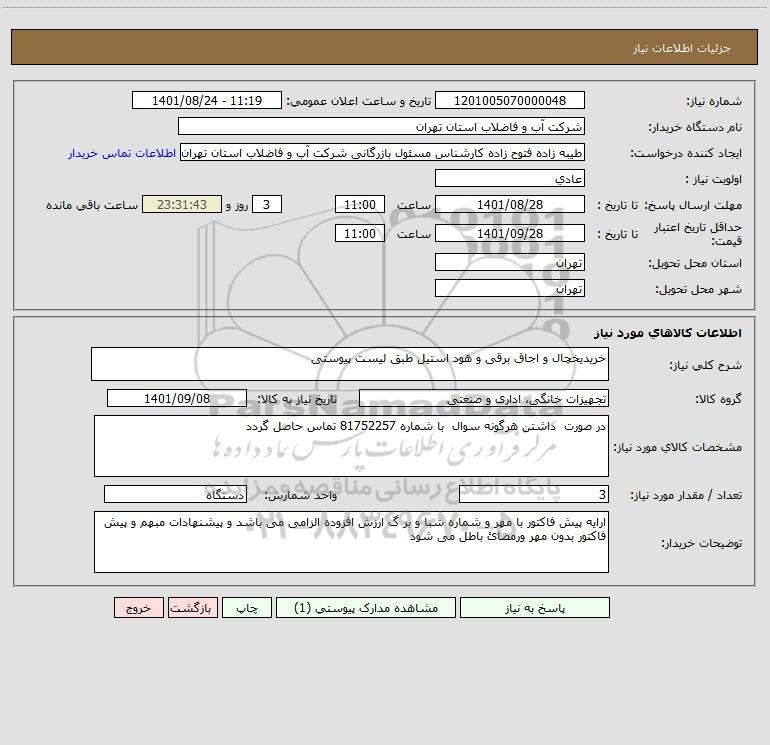Click the label توضیحات خریدار

tap(702, 543)
